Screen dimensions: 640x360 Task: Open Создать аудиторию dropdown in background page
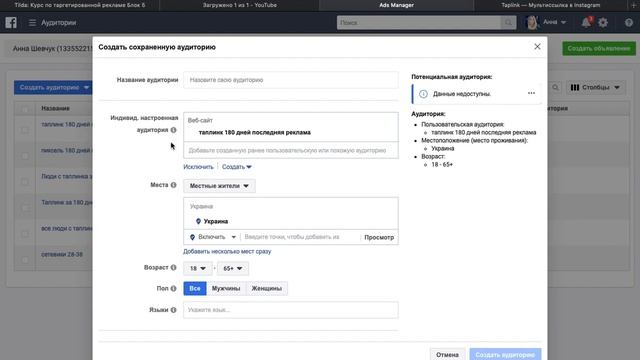click(x=53, y=87)
